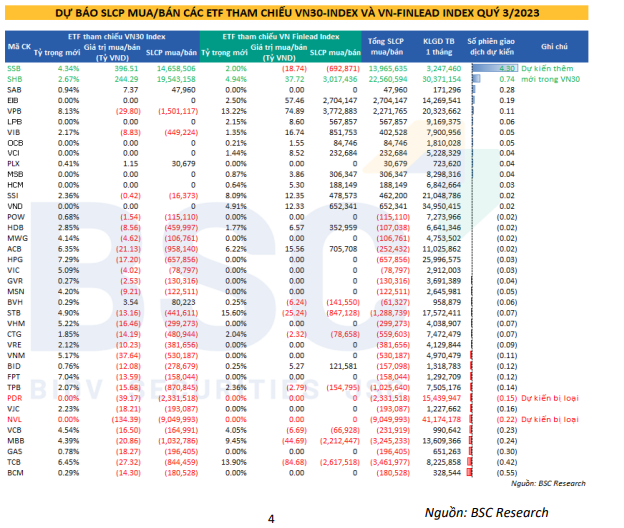Select the SHB ticker cell
Image resolution: width=624 pixels, height=528 pixels.
(x=14, y=79)
